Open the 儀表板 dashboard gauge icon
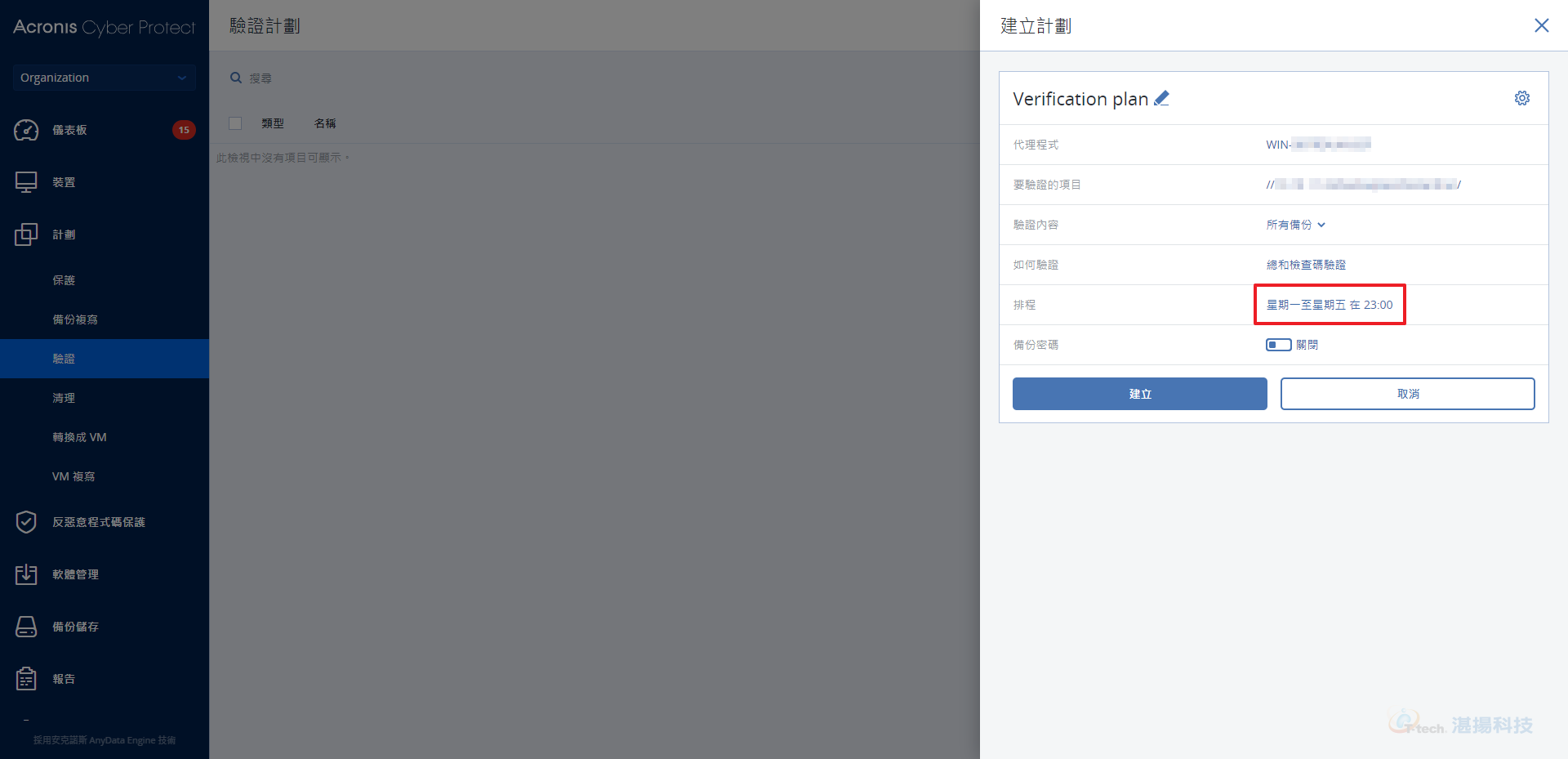1568x759 pixels. click(x=26, y=130)
